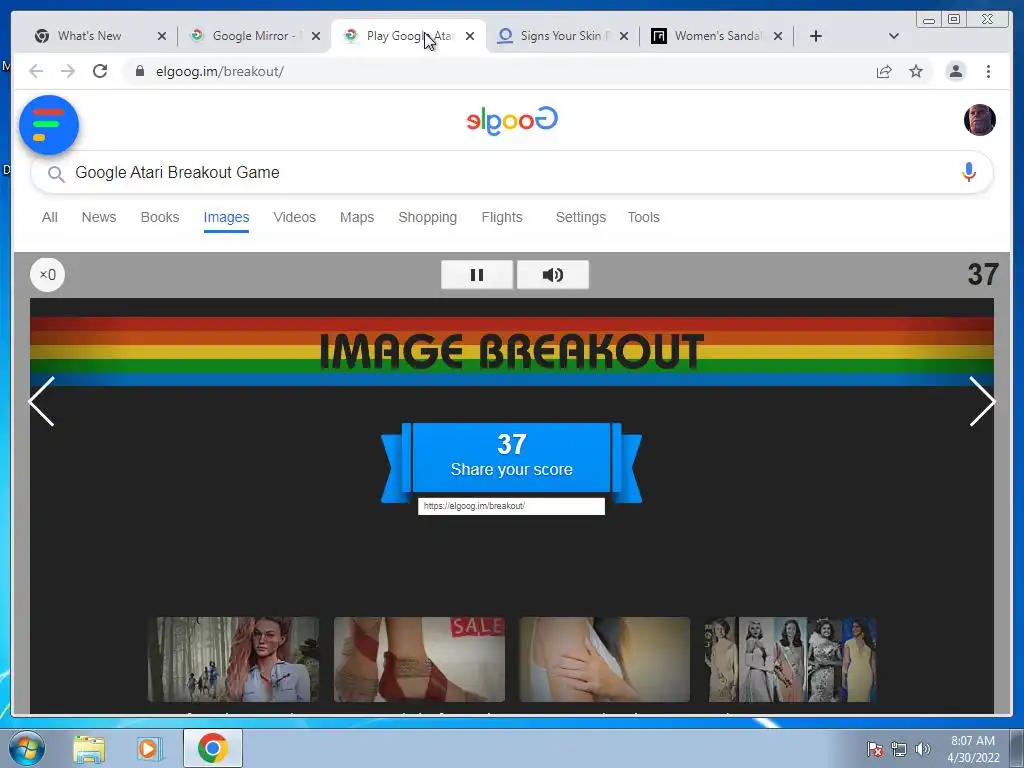1024x768 pixels.
Task: Open the women in gowns thumbnail
Action: tap(790, 660)
